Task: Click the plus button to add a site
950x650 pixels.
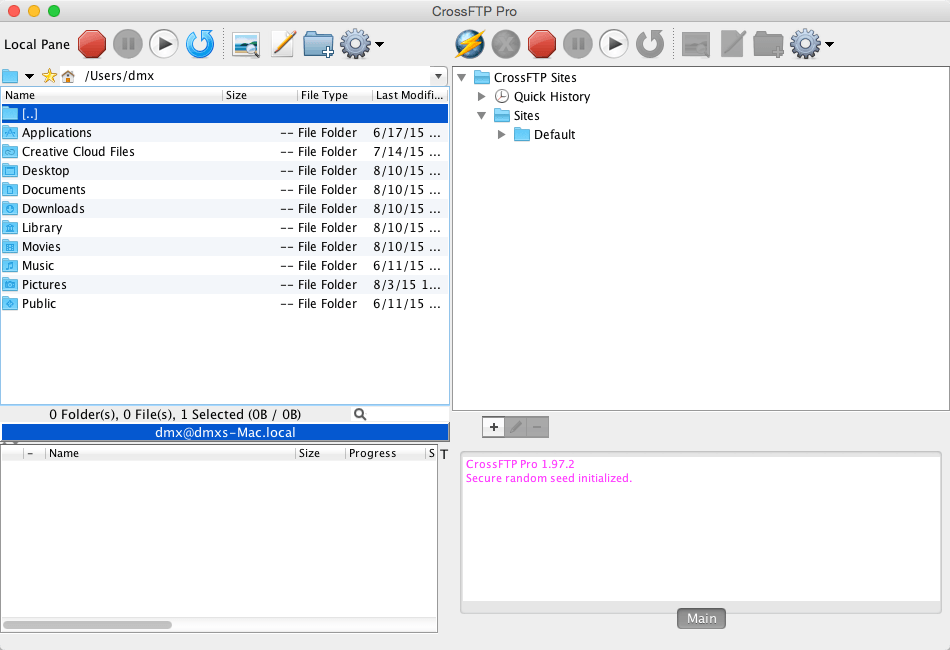Action: coord(493,427)
